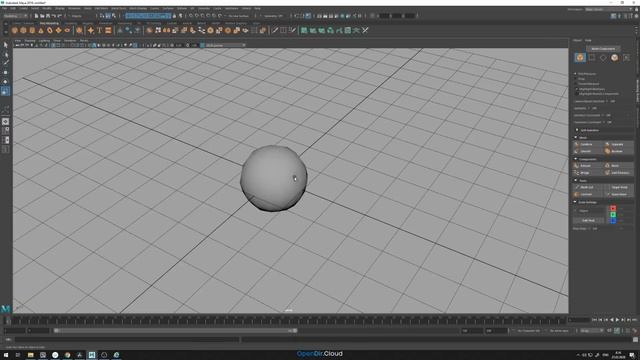Pick the Select tool in the toolbox
640x360 pixels.
[x=5, y=44]
